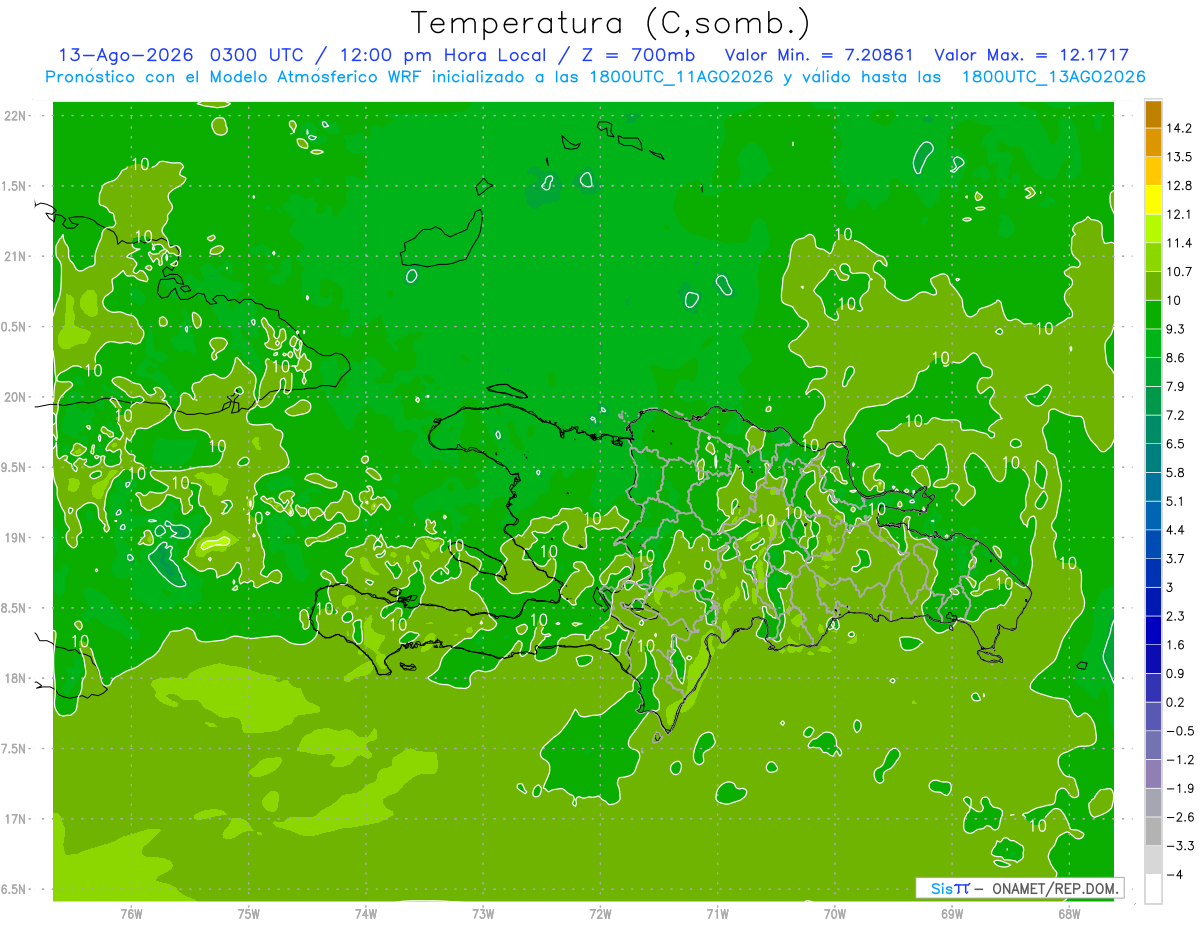Select initialization time '1800UTC_11AGO2026'
Screen dimensions: 1200x927
(677, 77)
